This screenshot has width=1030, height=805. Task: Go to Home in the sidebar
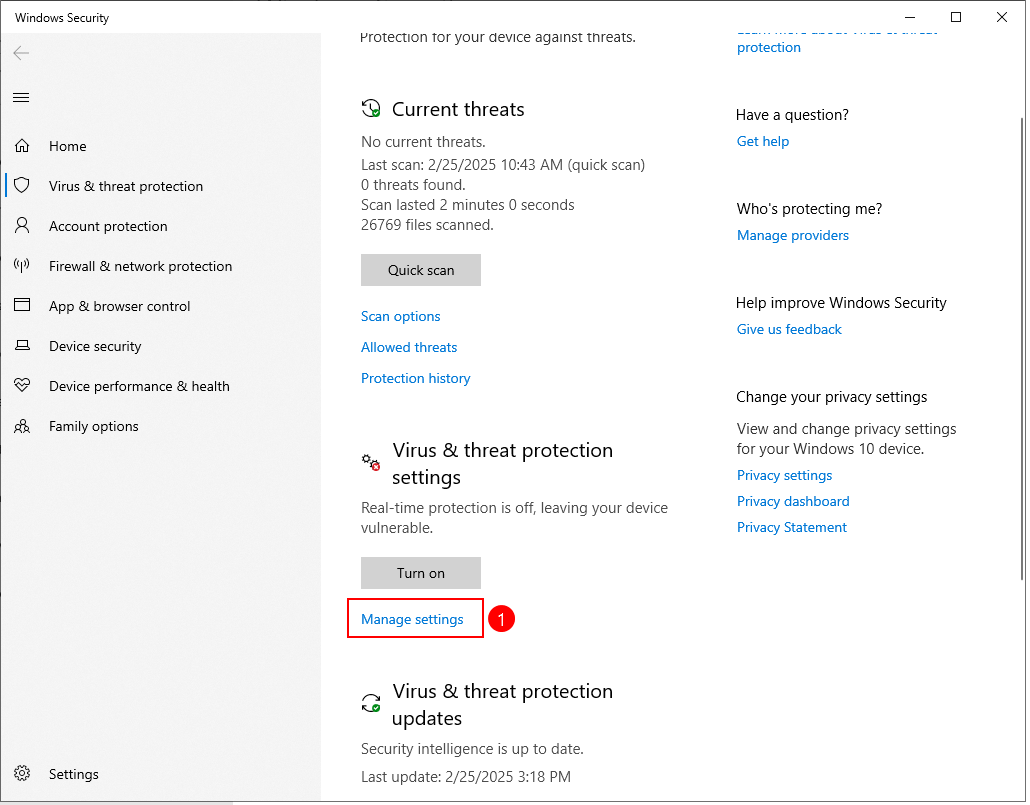click(x=68, y=147)
